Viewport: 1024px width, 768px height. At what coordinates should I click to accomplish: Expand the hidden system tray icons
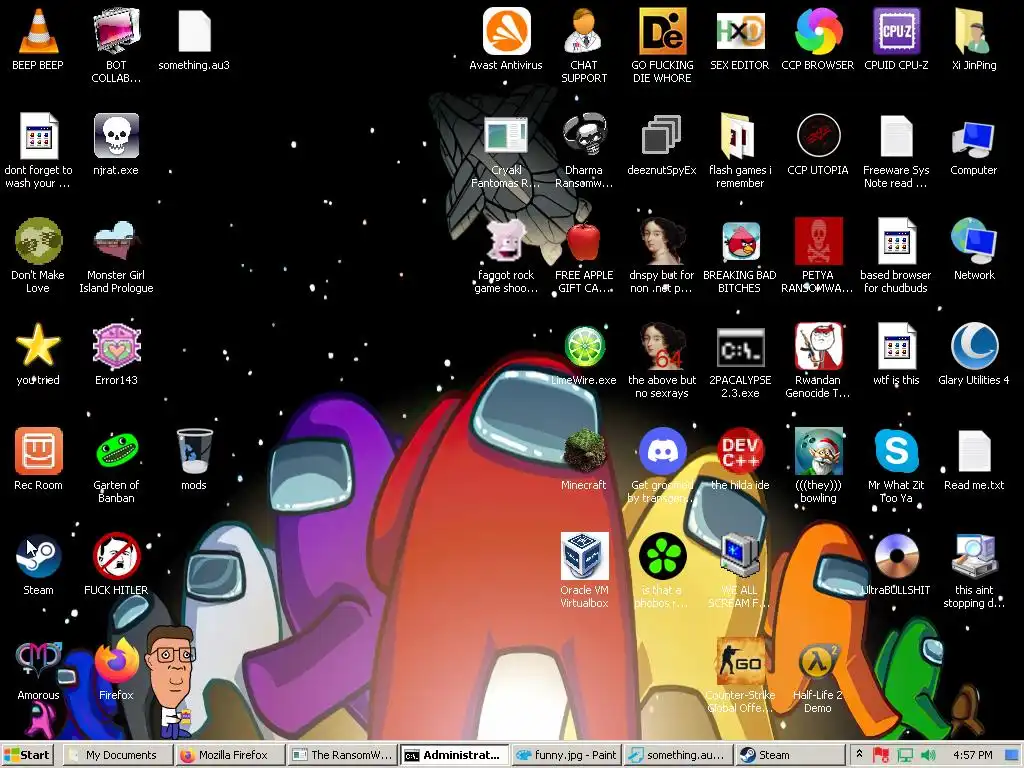coord(859,755)
